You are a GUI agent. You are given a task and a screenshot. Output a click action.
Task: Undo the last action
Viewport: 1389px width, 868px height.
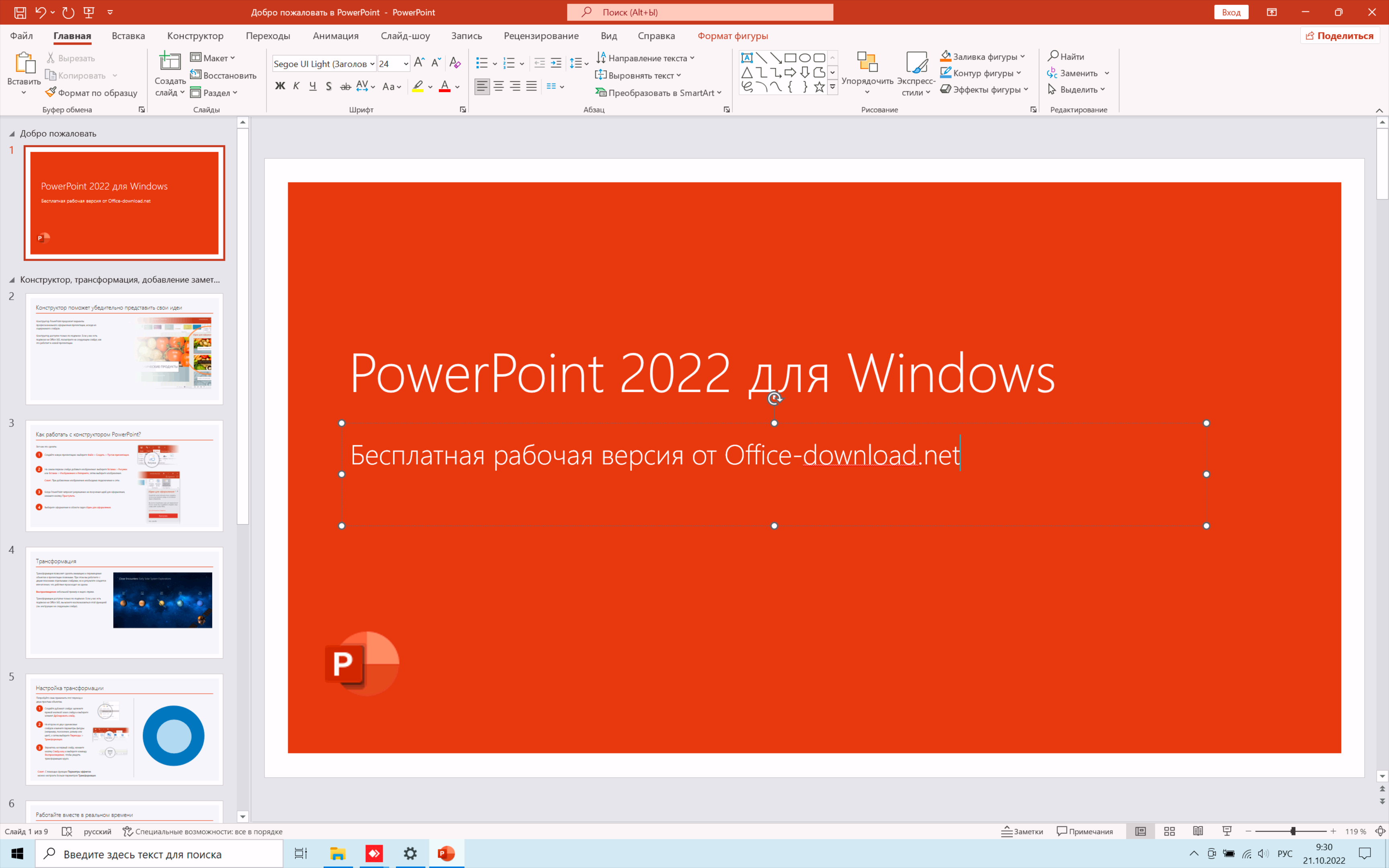click(x=40, y=12)
